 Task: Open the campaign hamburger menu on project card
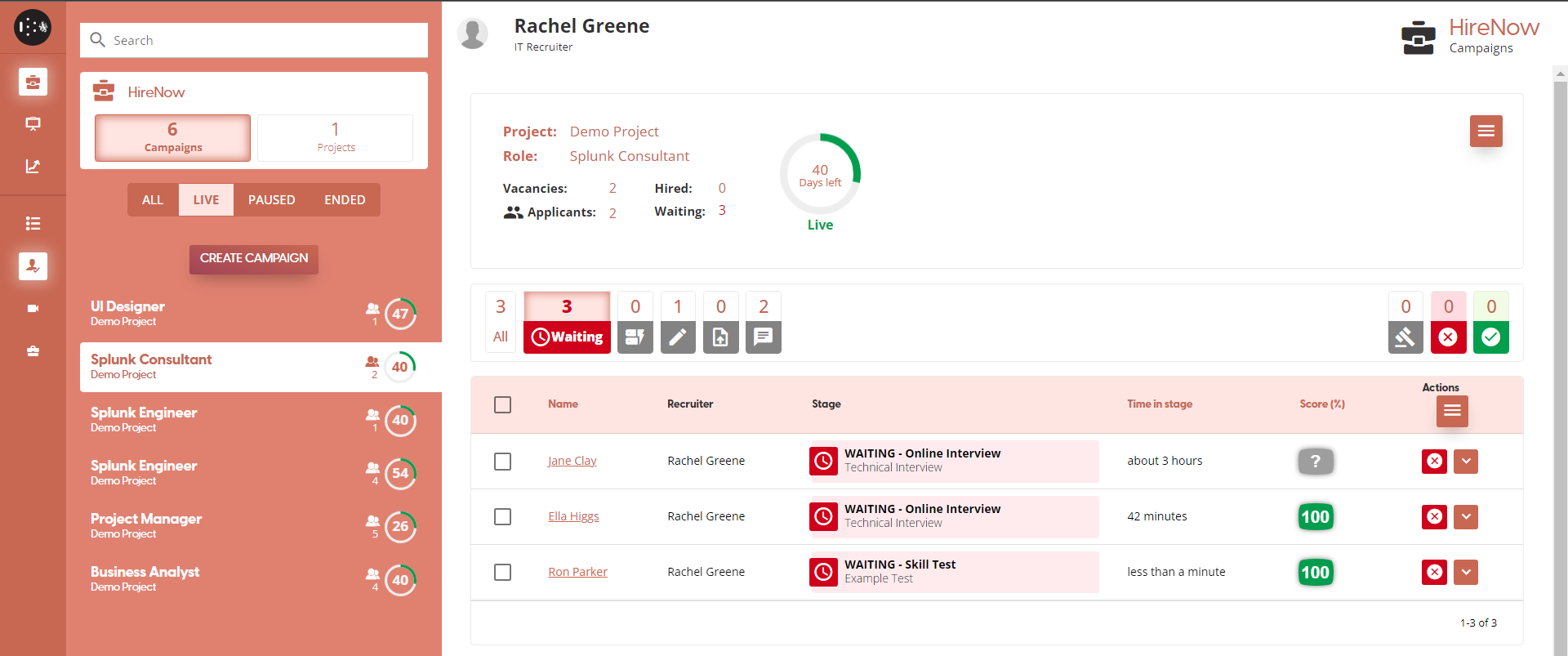[x=1486, y=132]
